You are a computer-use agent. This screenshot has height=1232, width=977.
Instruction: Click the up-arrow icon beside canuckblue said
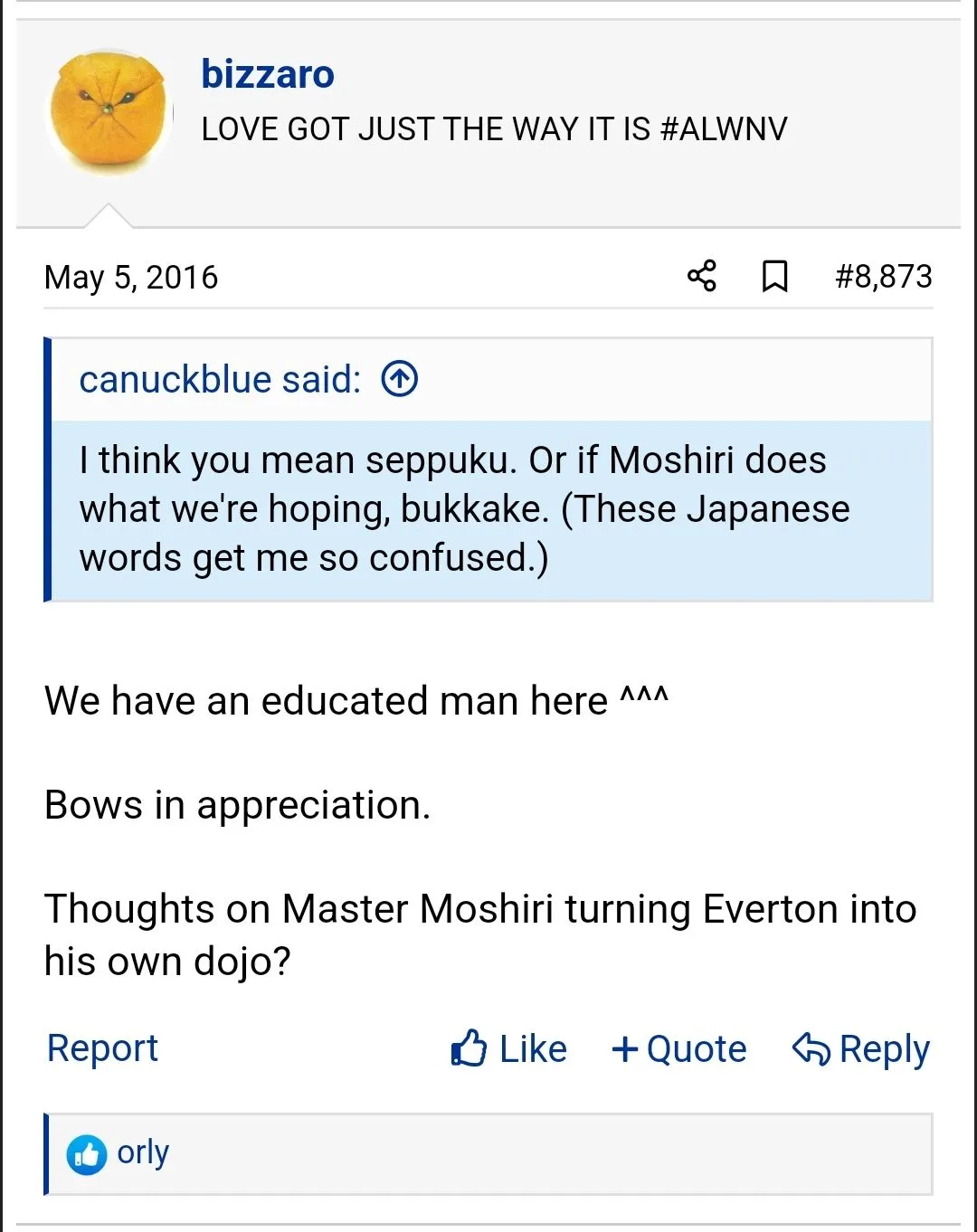pyautogui.click(x=400, y=379)
